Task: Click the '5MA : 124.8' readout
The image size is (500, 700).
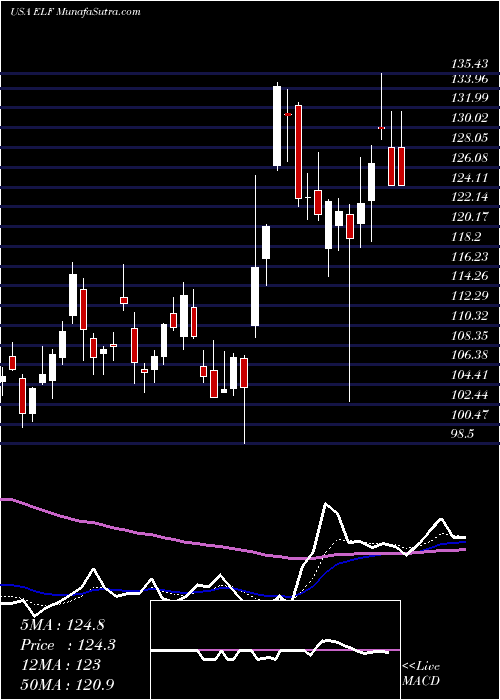Action: point(62,625)
